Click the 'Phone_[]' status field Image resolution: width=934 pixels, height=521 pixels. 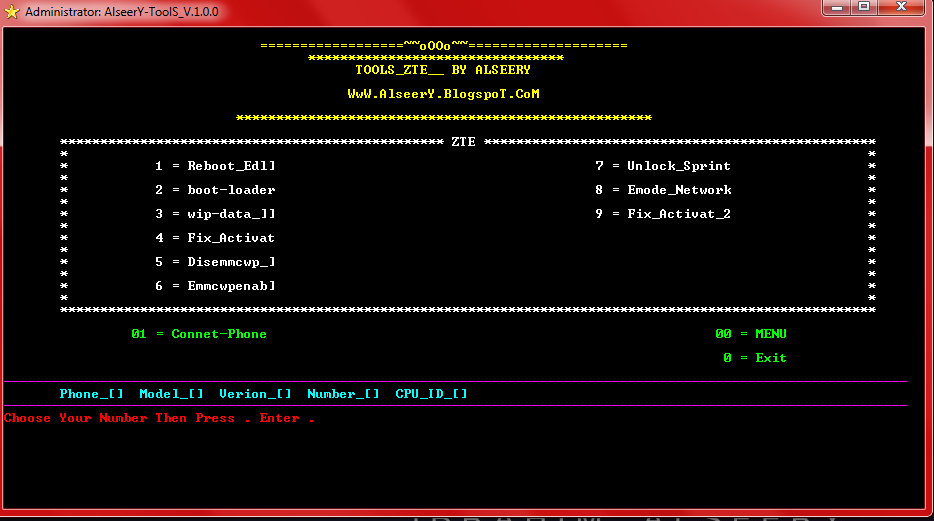click(x=91, y=394)
